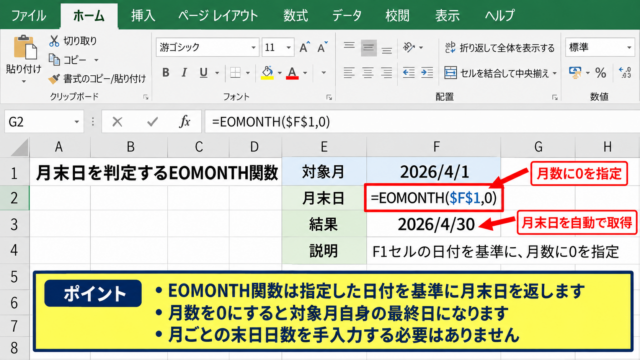Click the Insert Function fx icon
This screenshot has width=640, height=360.
pos(184,122)
